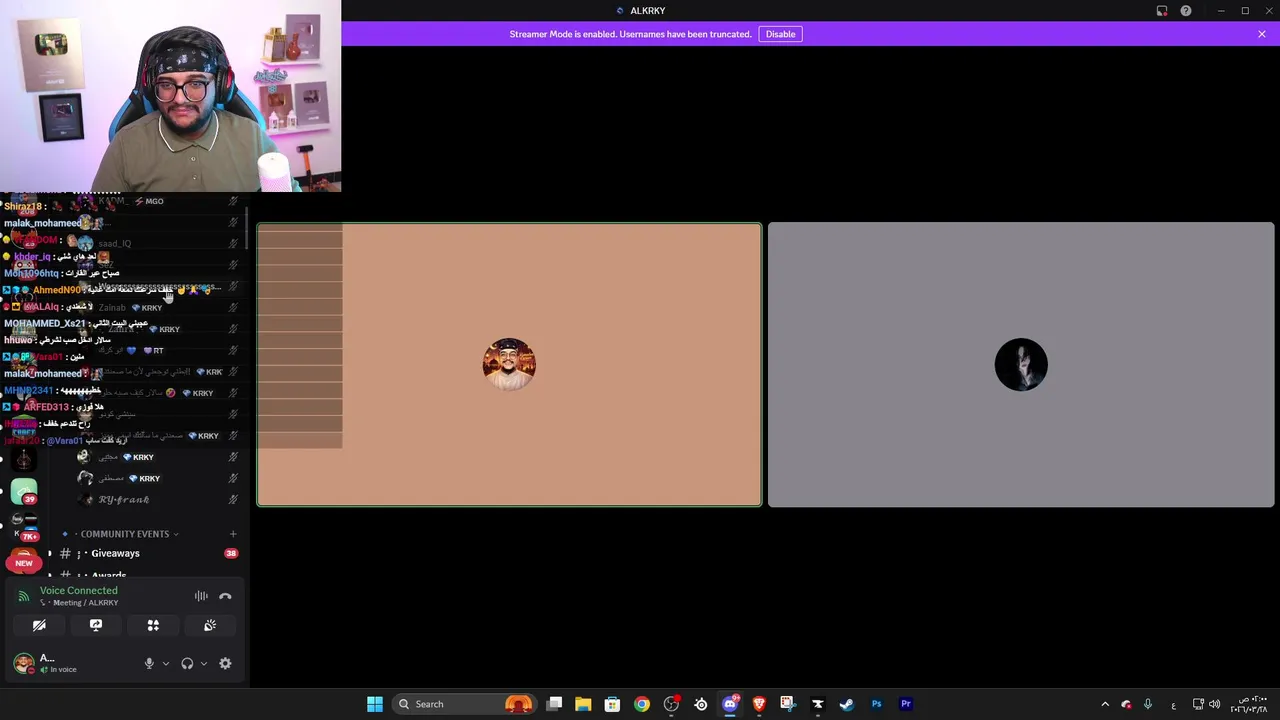Click Voice Connected status text
This screenshot has height=720, width=1280.
(x=78, y=590)
